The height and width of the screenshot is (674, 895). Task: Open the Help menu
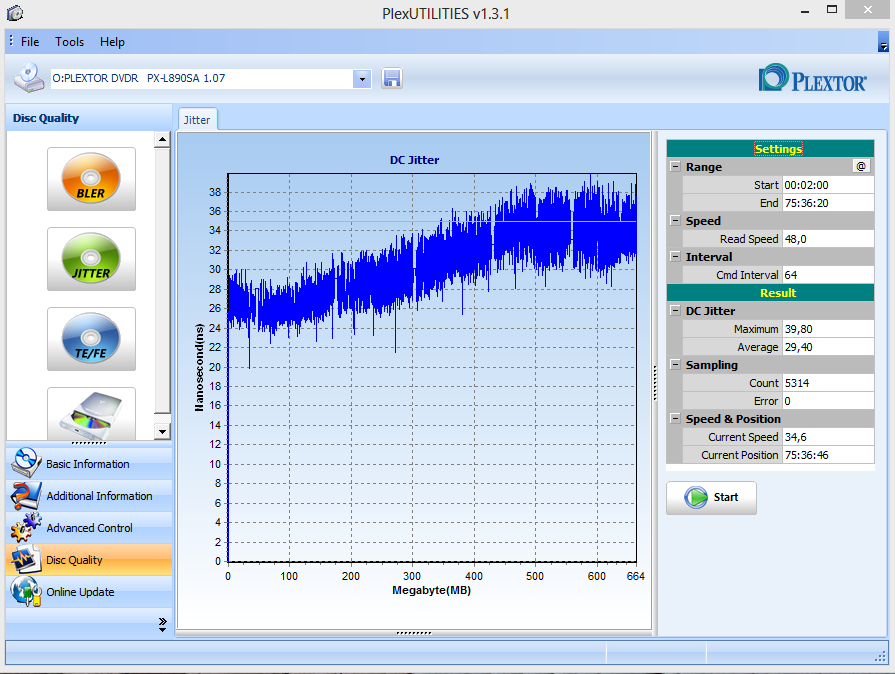click(x=112, y=42)
